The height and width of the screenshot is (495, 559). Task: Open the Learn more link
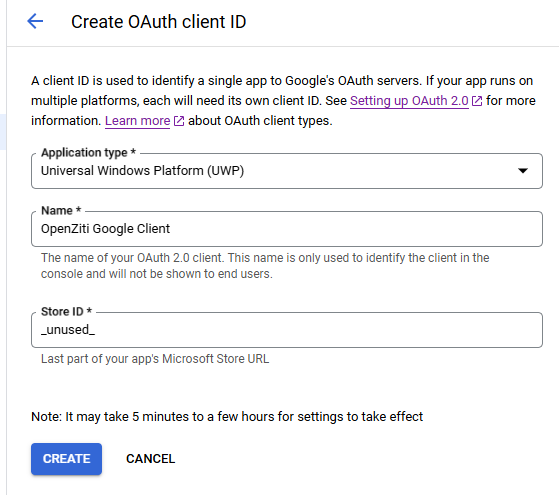[137, 121]
